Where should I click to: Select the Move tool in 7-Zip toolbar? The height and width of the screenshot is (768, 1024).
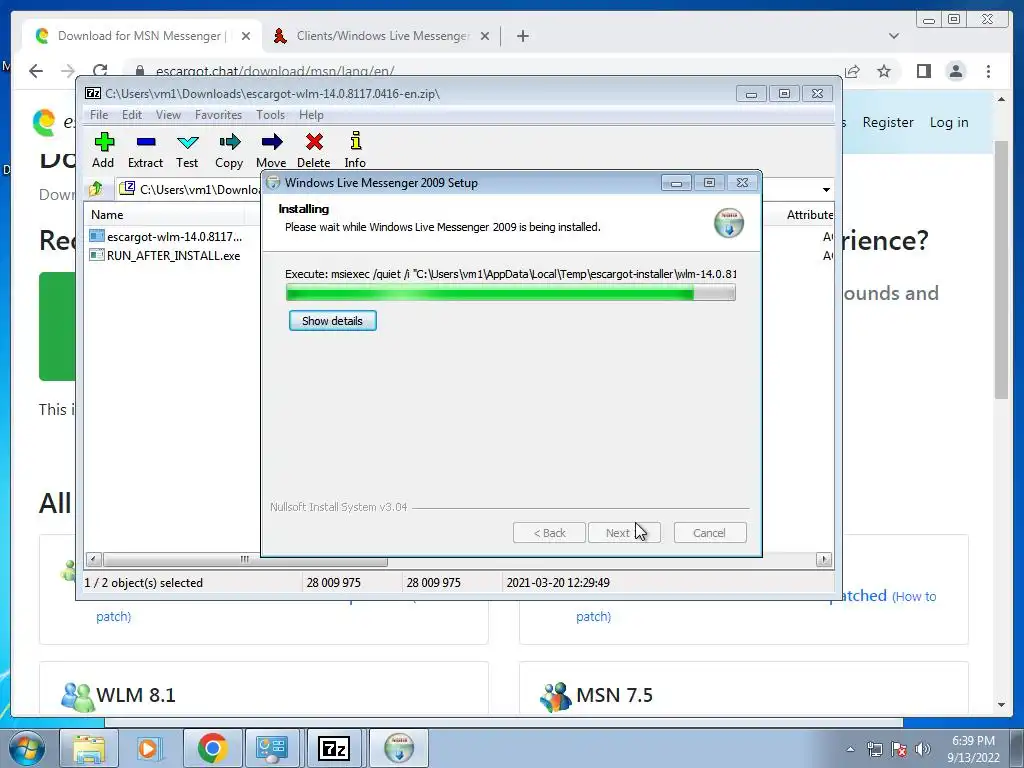click(271, 150)
